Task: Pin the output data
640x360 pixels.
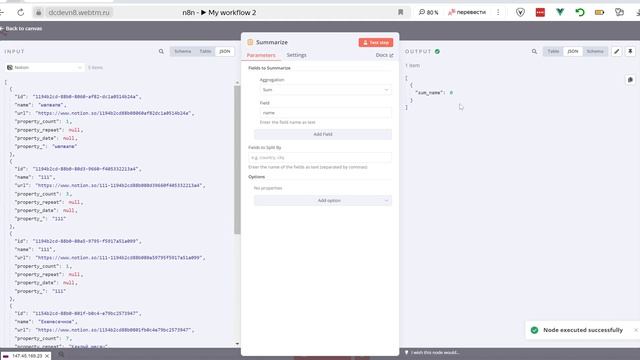Action: pos(630,51)
